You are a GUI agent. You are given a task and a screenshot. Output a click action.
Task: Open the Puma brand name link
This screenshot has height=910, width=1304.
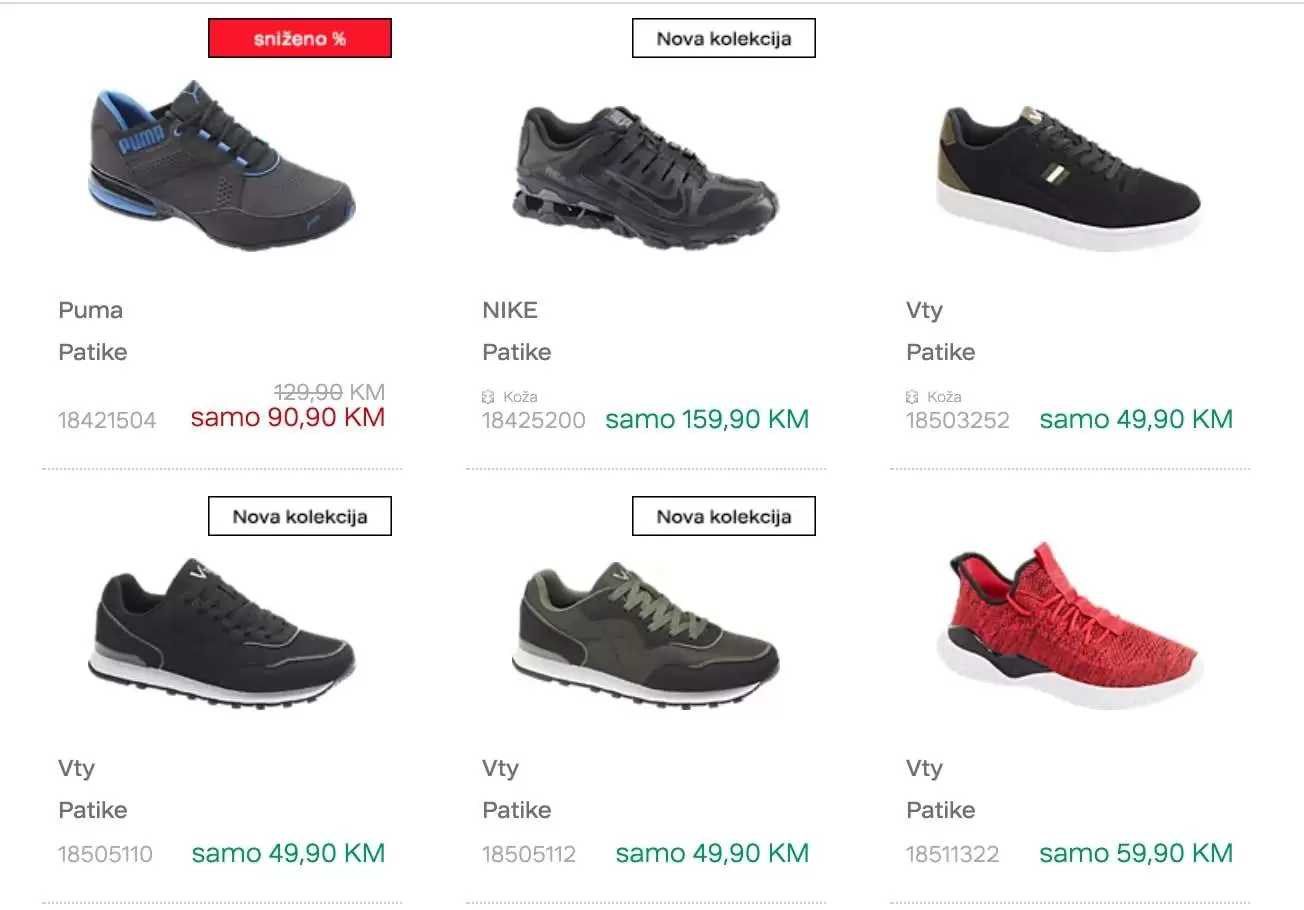pos(91,310)
